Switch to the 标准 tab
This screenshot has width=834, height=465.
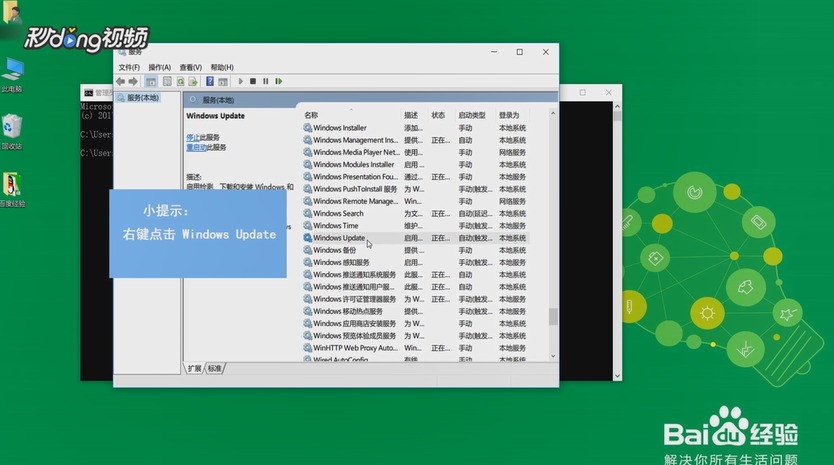214,369
